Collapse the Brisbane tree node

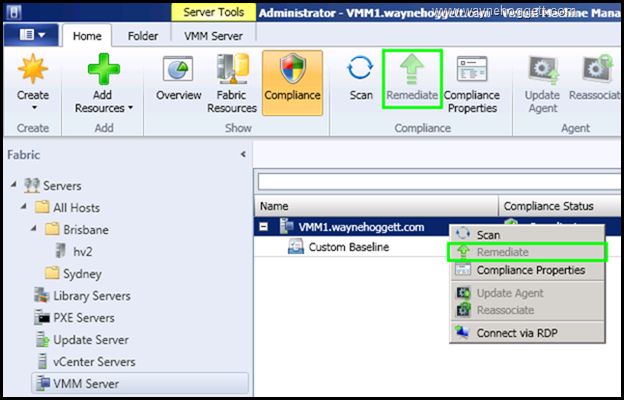(x=34, y=228)
